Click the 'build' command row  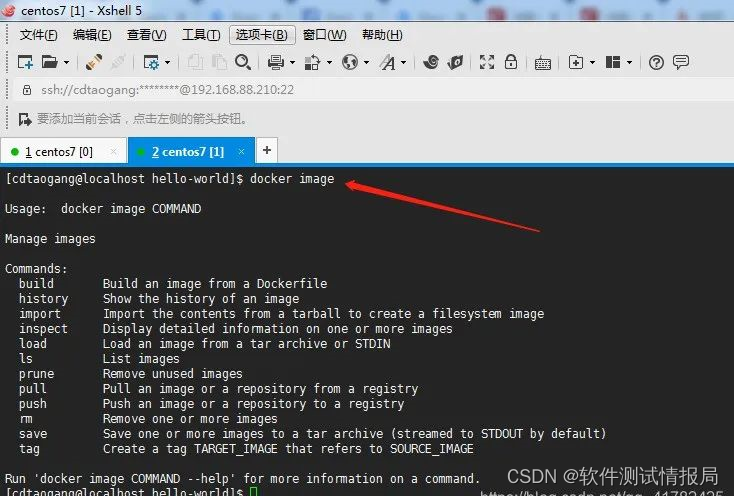(173, 284)
